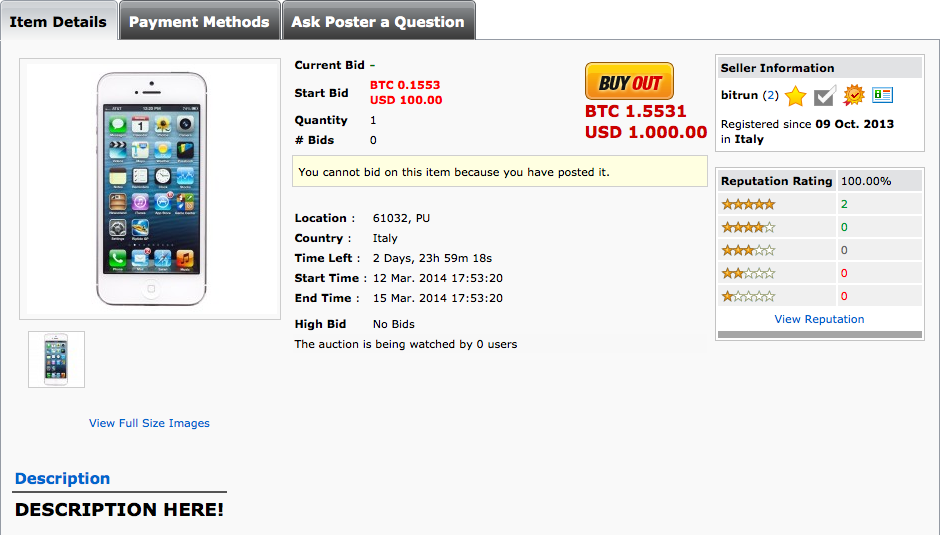Click 'Registered since 09 Oct. 2013' text
Screen dimensions: 940x535
807,124
